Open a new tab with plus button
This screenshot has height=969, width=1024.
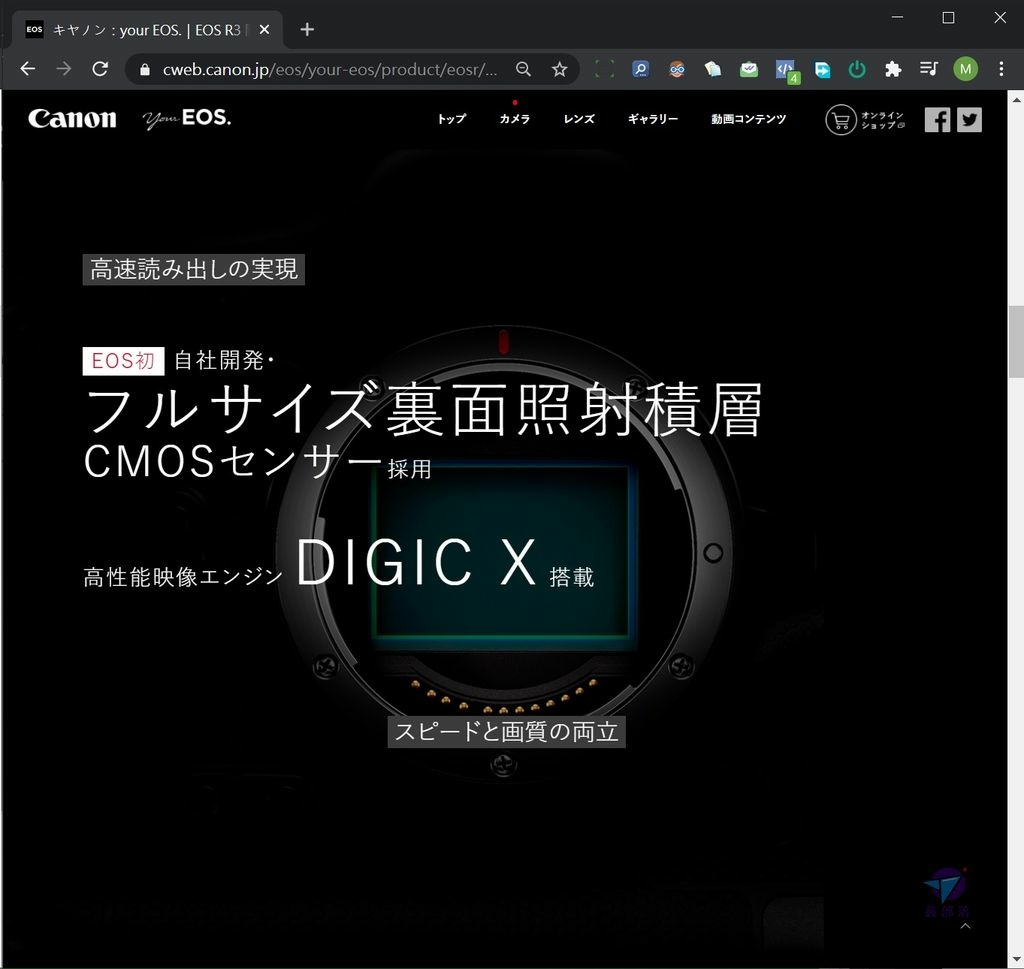point(307,30)
